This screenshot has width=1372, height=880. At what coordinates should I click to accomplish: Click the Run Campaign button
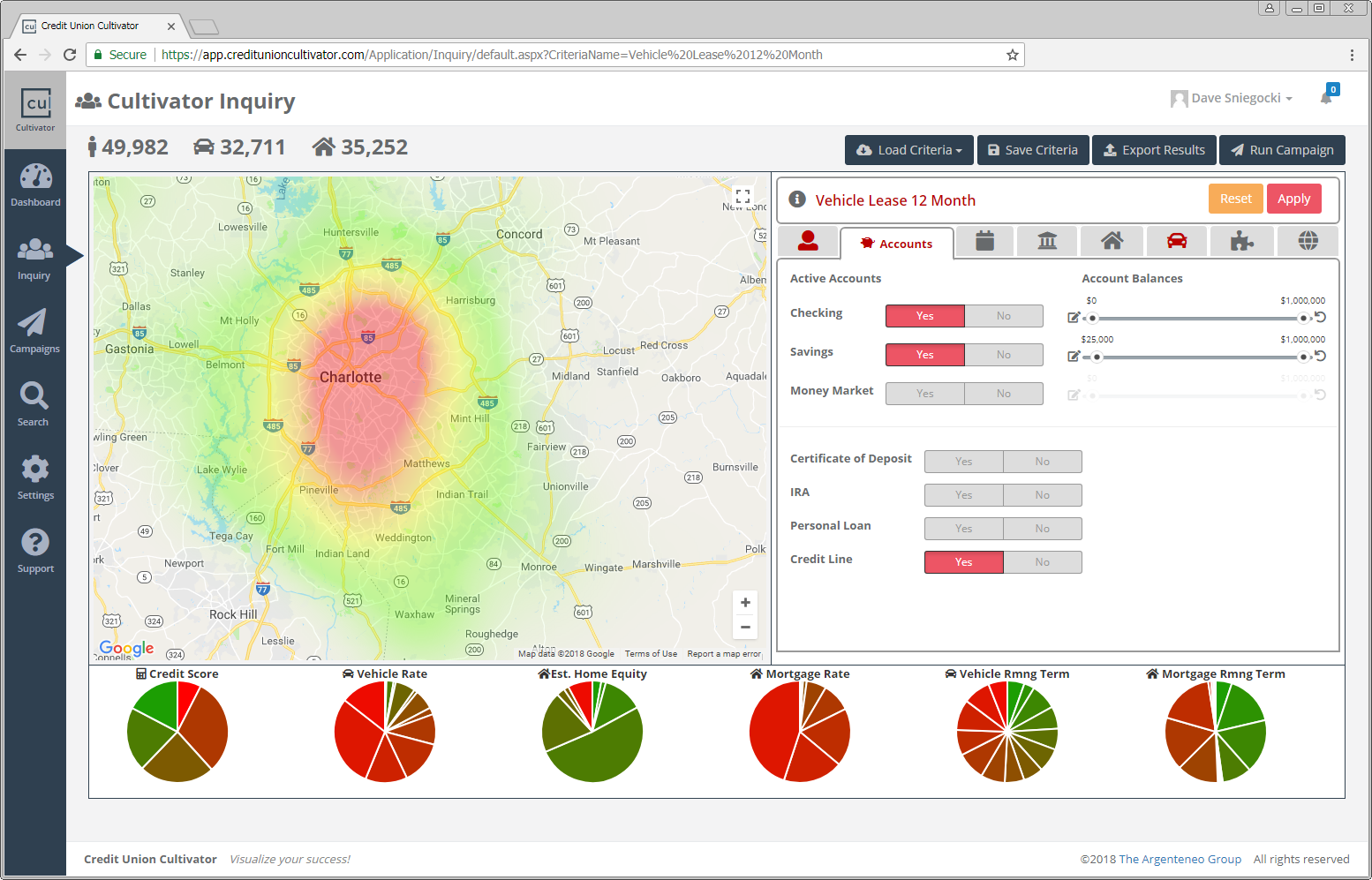tap(1283, 150)
